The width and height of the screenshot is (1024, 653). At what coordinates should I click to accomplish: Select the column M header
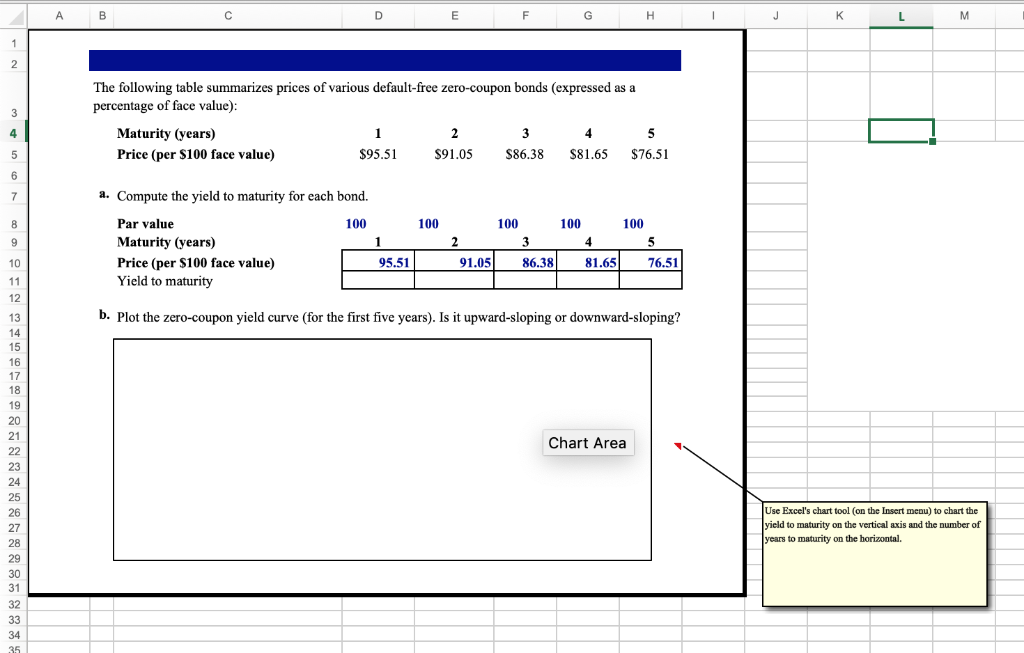coord(963,15)
